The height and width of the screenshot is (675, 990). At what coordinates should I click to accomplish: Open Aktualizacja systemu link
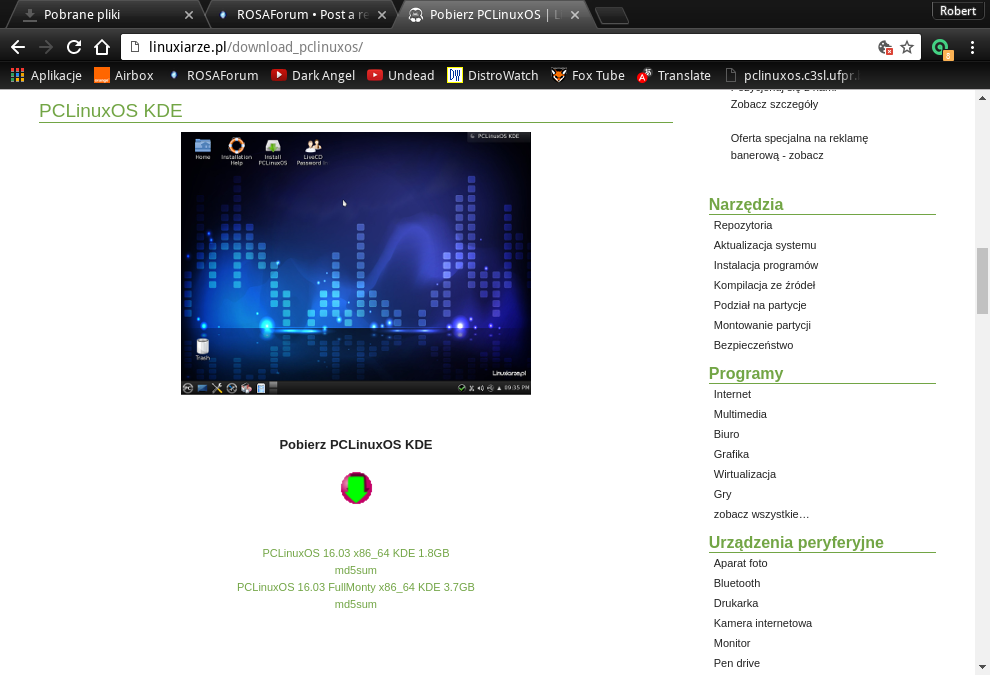[x=765, y=246]
